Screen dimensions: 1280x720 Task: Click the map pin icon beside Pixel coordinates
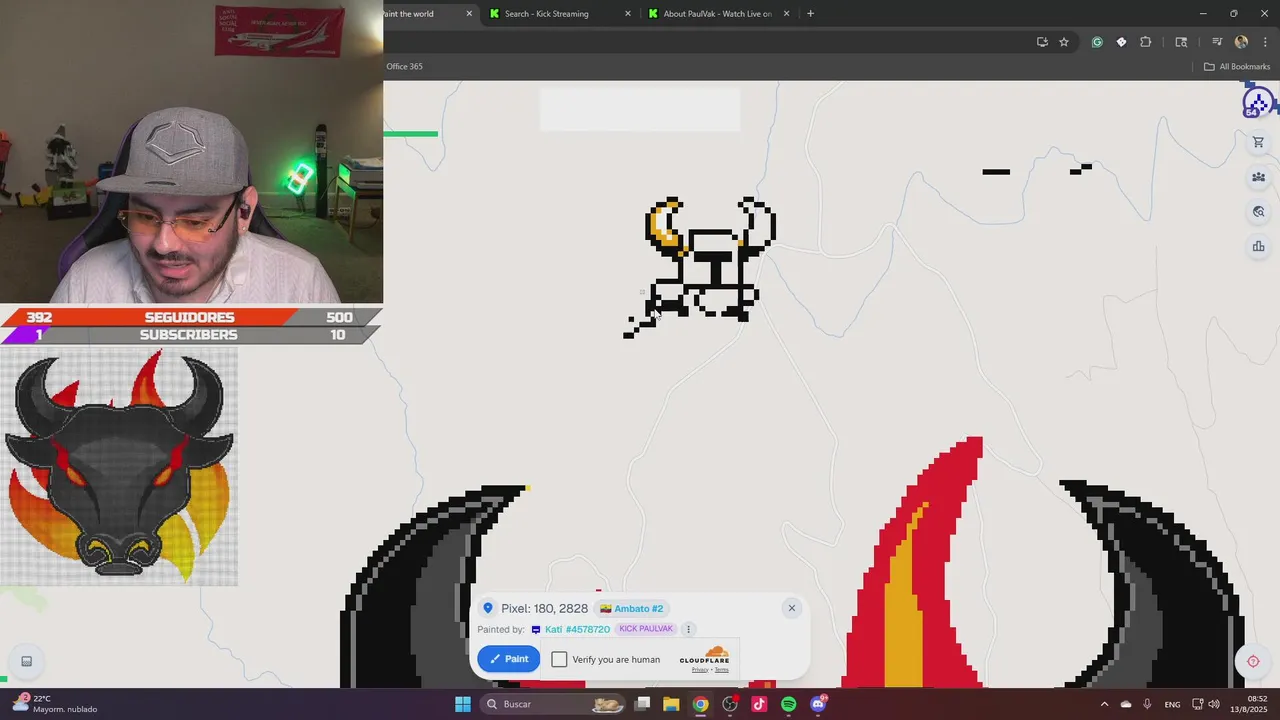(488, 608)
